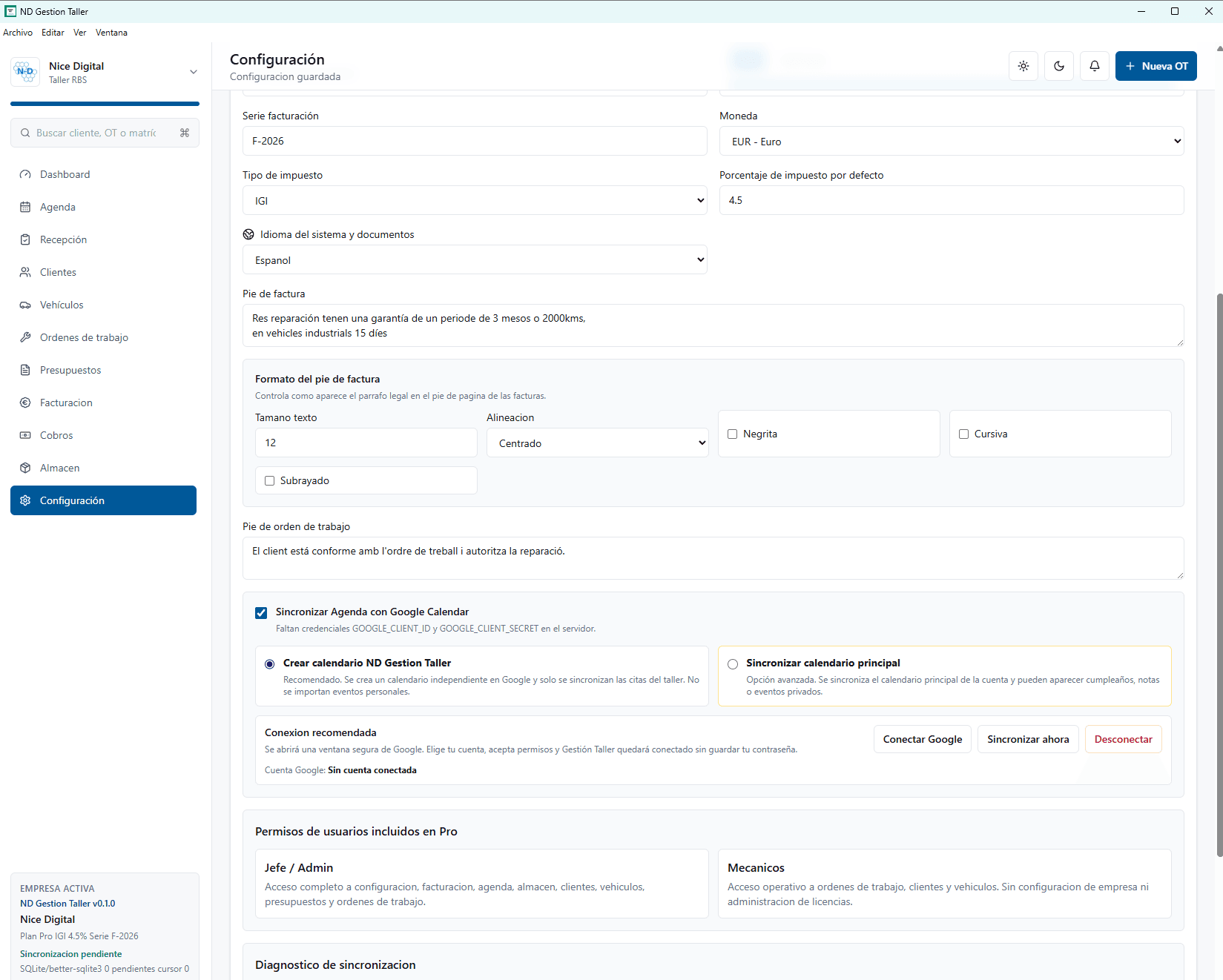This screenshot has width=1223, height=980.
Task: Expand the Nice Digital company selector chevron
Action: [194, 72]
